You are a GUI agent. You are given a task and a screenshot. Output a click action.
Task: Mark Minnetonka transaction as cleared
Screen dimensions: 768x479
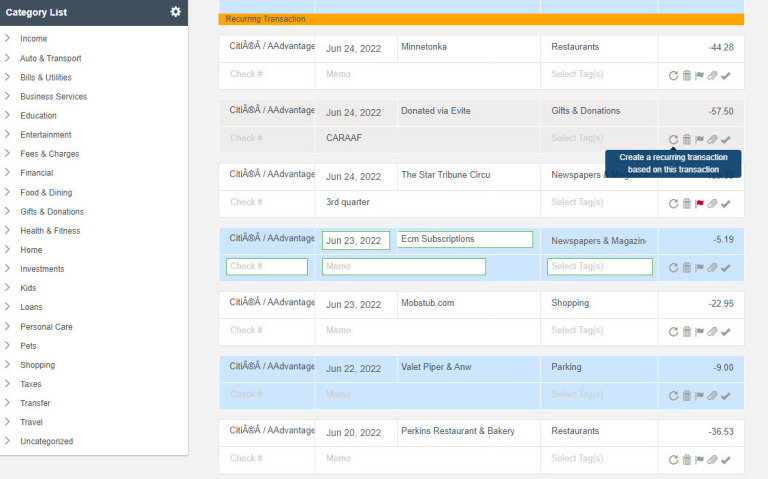tap(726, 75)
